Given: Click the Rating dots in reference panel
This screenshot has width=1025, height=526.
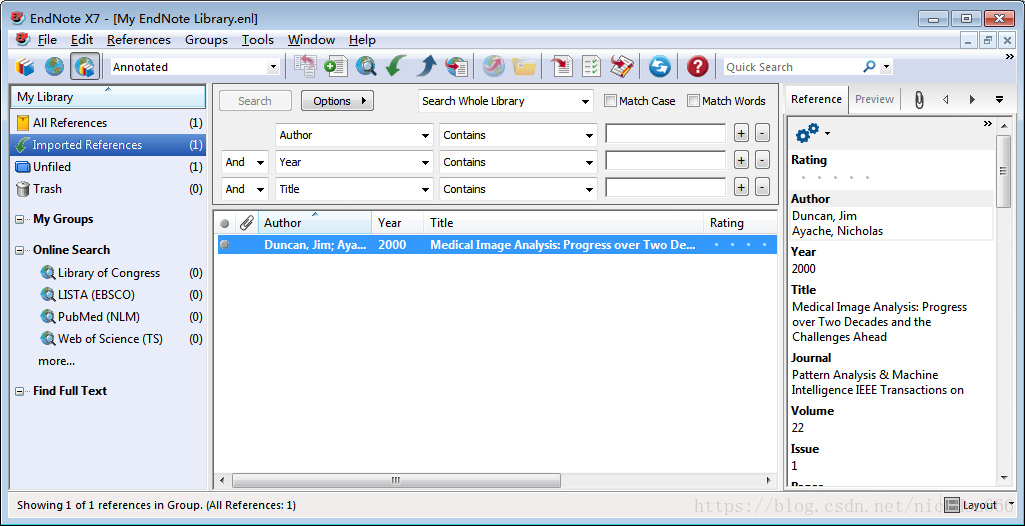Looking at the screenshot, I should click(x=835, y=177).
